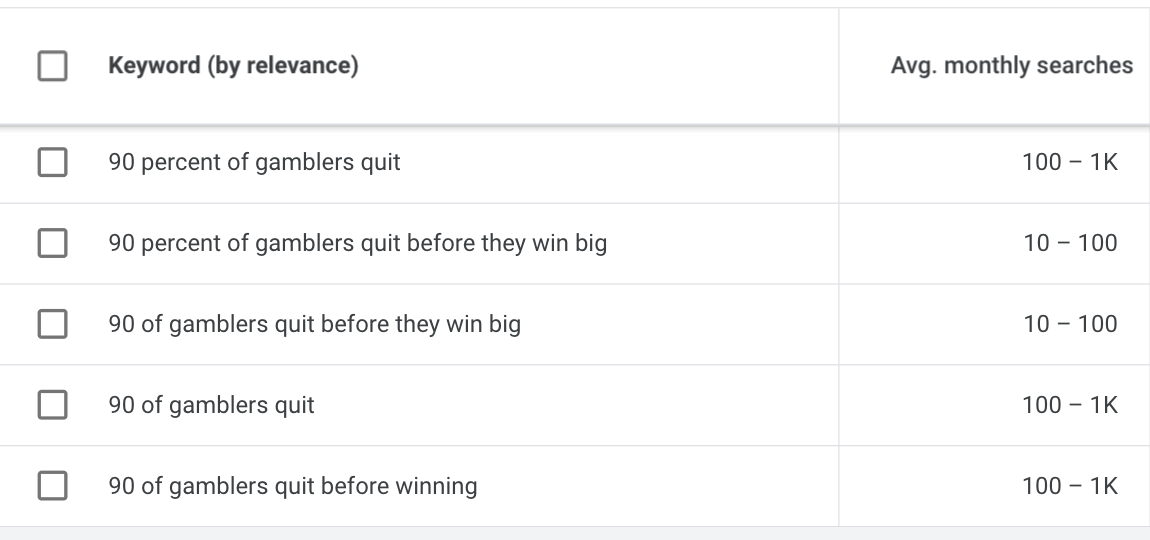Click search volume for "90 percent of gamblers quit before they win big"
The width and height of the screenshot is (1150, 540).
tap(1069, 244)
